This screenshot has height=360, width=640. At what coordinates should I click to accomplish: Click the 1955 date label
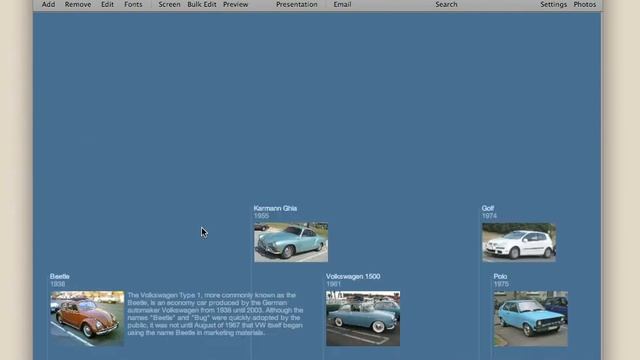[261, 216]
